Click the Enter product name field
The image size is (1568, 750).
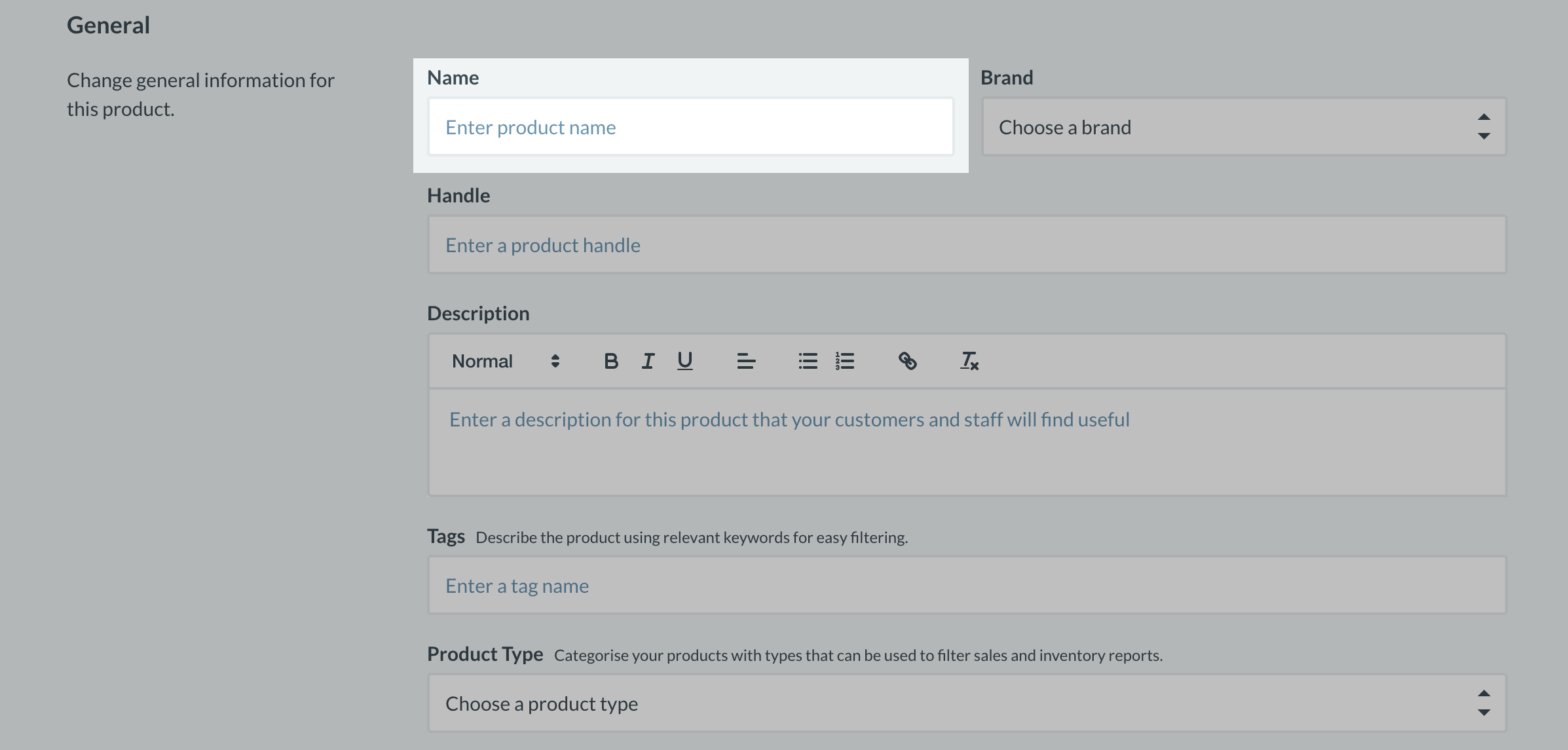[690, 127]
